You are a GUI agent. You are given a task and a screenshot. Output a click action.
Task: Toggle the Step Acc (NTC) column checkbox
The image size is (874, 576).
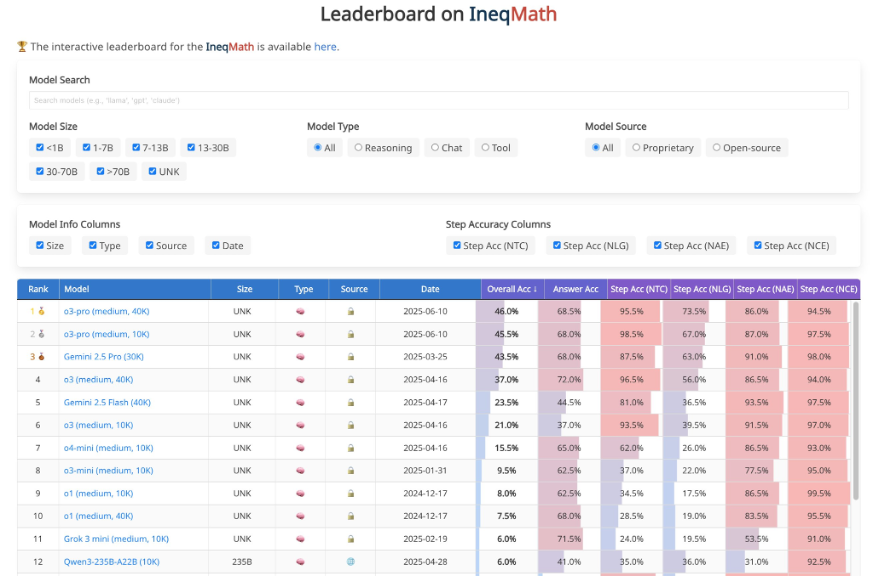(457, 245)
